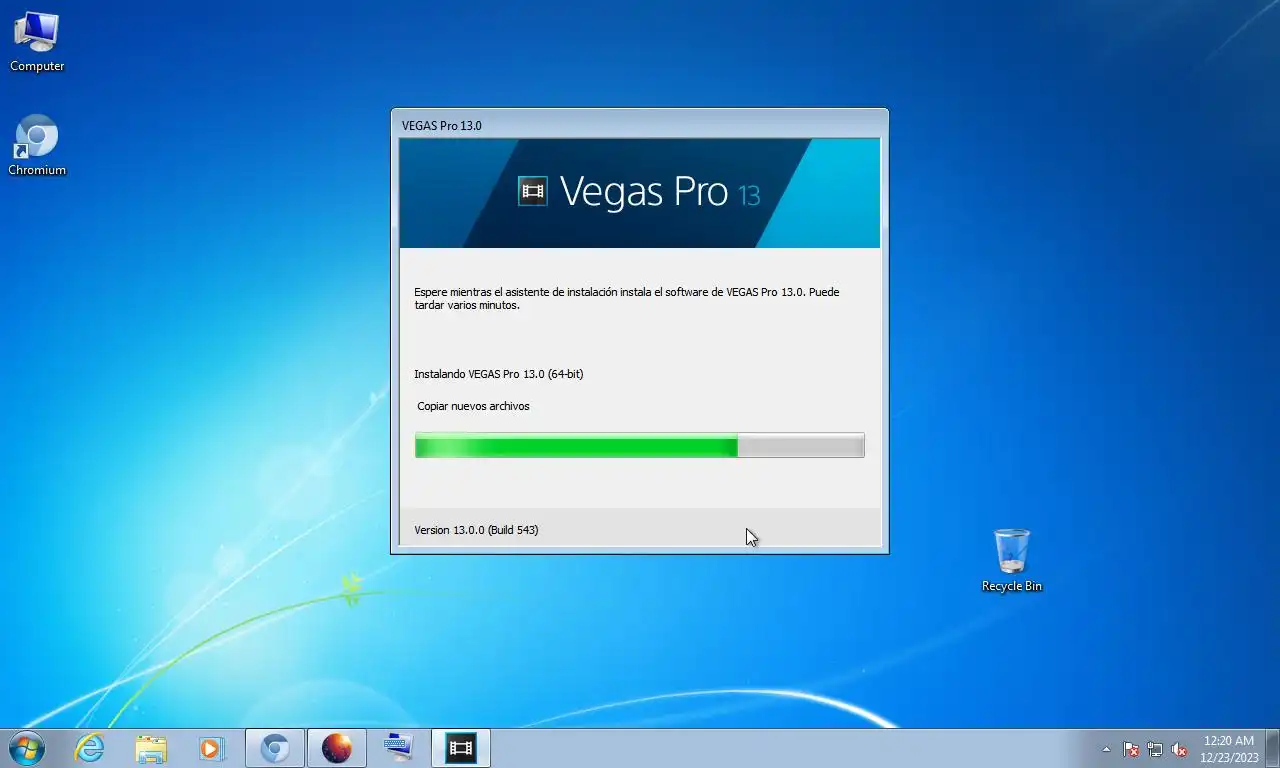The width and height of the screenshot is (1280, 768).
Task: Click the Show desktop strip beside the clock
Action: click(x=1273, y=748)
